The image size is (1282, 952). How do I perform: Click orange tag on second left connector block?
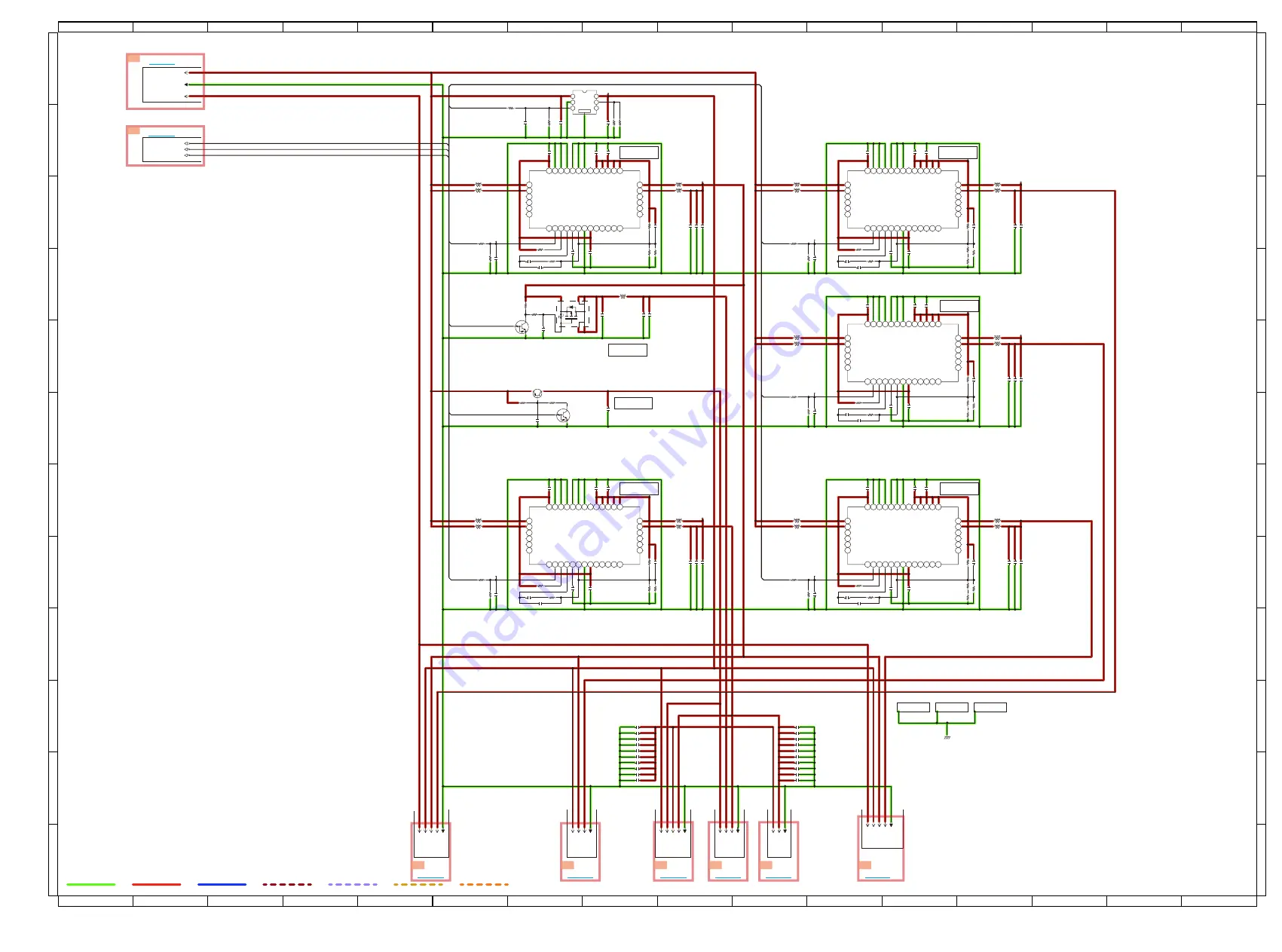coord(133,130)
